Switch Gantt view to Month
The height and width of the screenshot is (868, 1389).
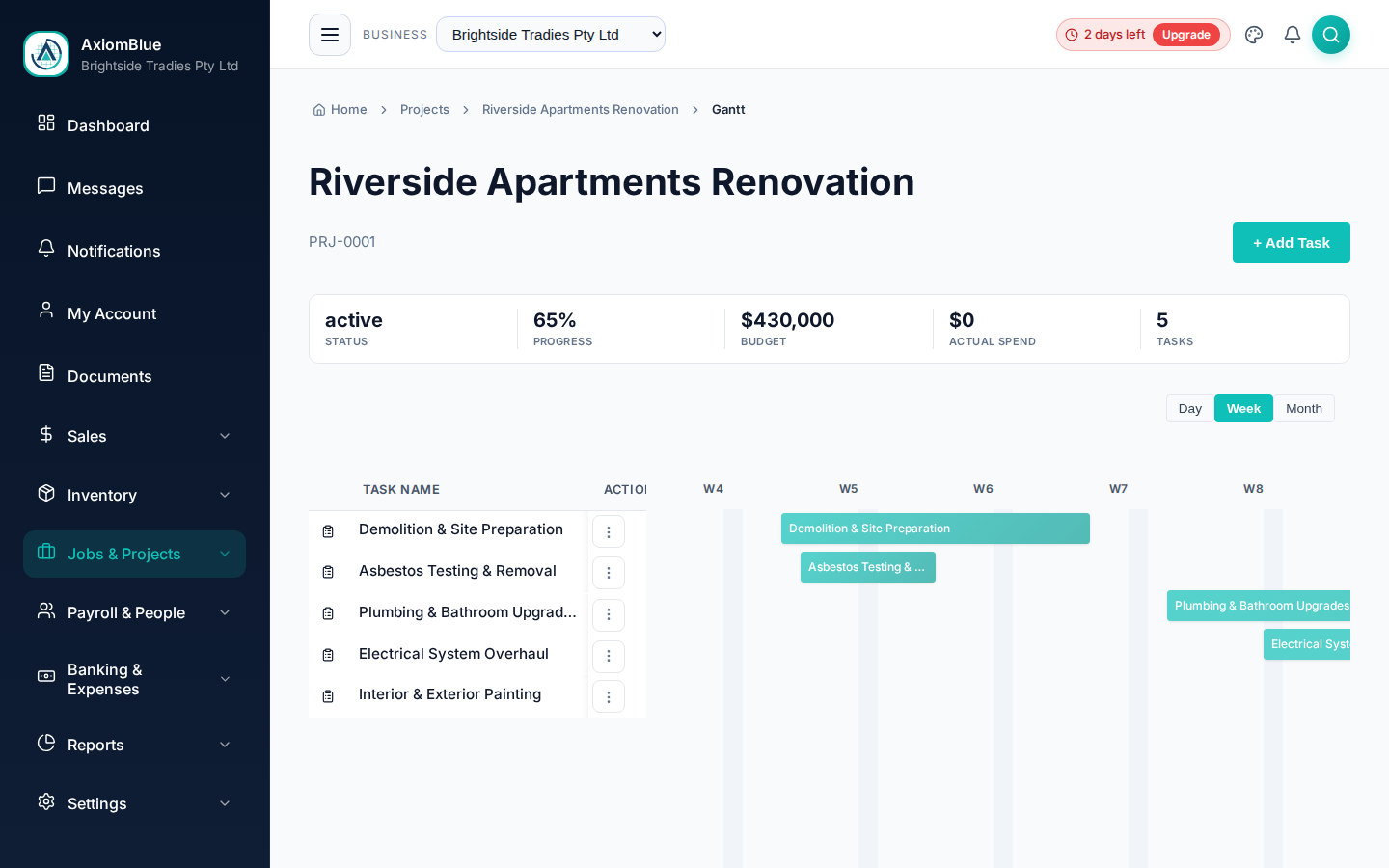[1303, 409]
